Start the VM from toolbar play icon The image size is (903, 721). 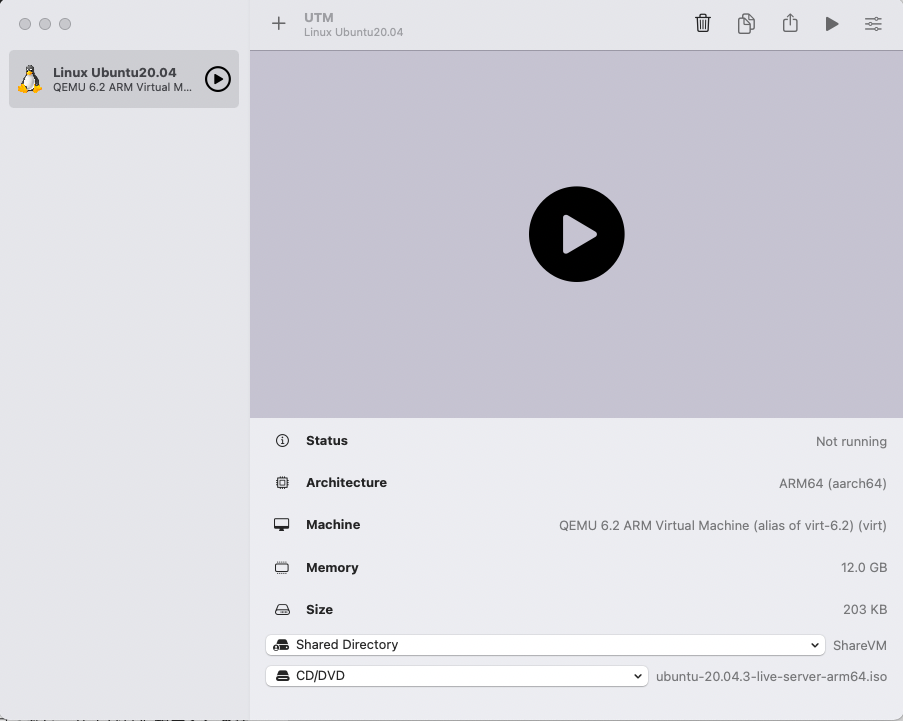point(832,24)
